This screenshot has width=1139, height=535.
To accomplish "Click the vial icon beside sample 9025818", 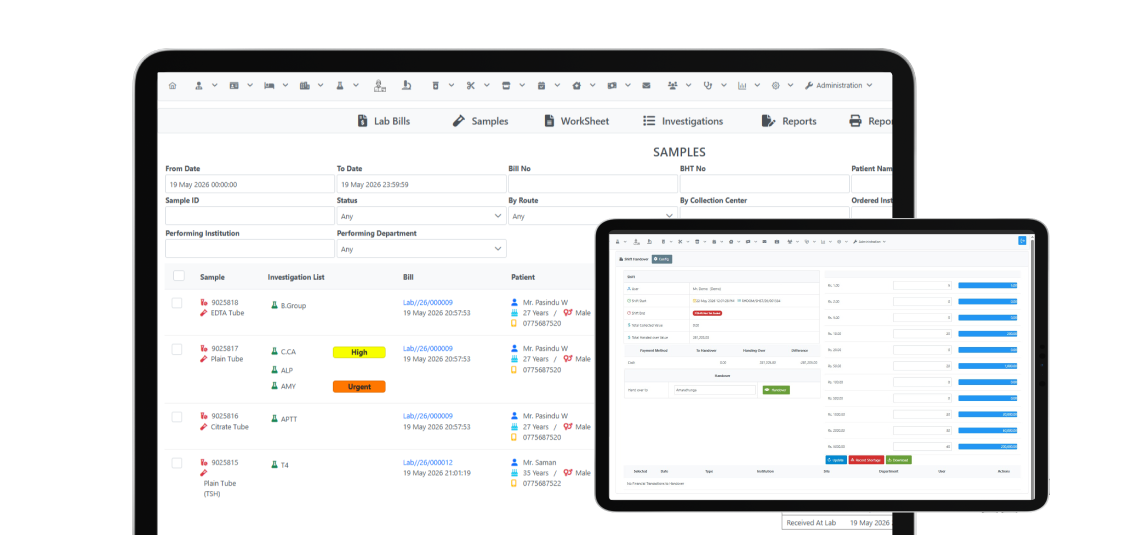I will pyautogui.click(x=204, y=303).
